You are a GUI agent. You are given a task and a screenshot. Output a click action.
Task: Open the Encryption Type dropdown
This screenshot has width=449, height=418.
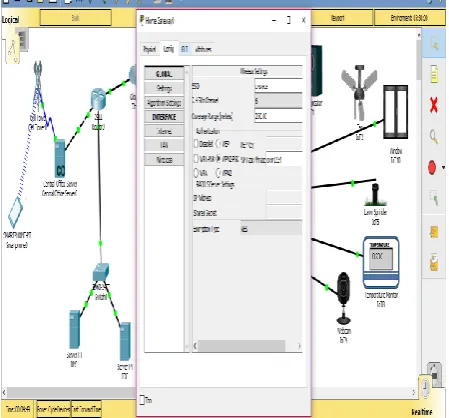pyautogui.click(x=271, y=229)
